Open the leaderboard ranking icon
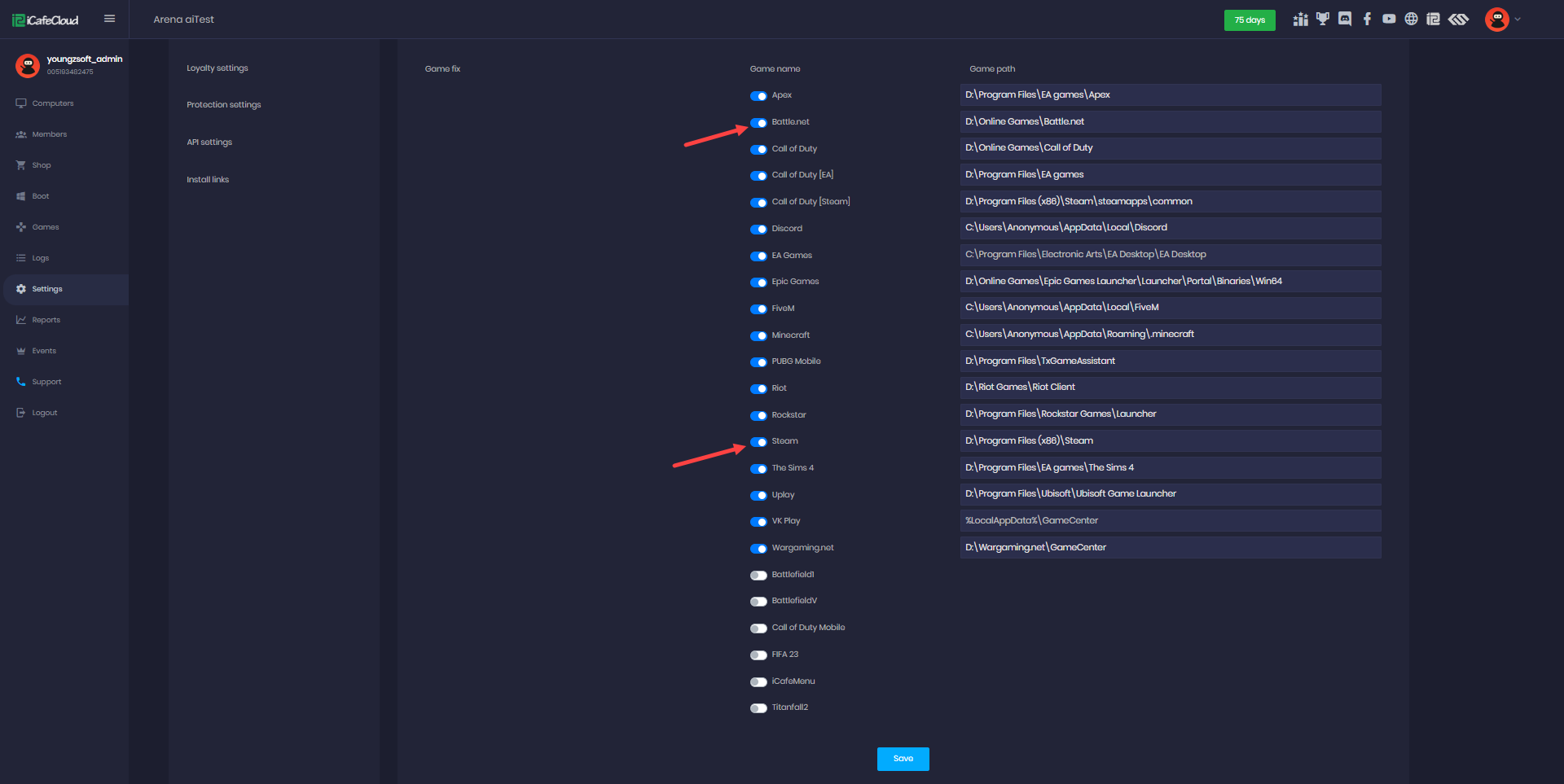Viewport: 1564px width, 784px height. (1300, 20)
